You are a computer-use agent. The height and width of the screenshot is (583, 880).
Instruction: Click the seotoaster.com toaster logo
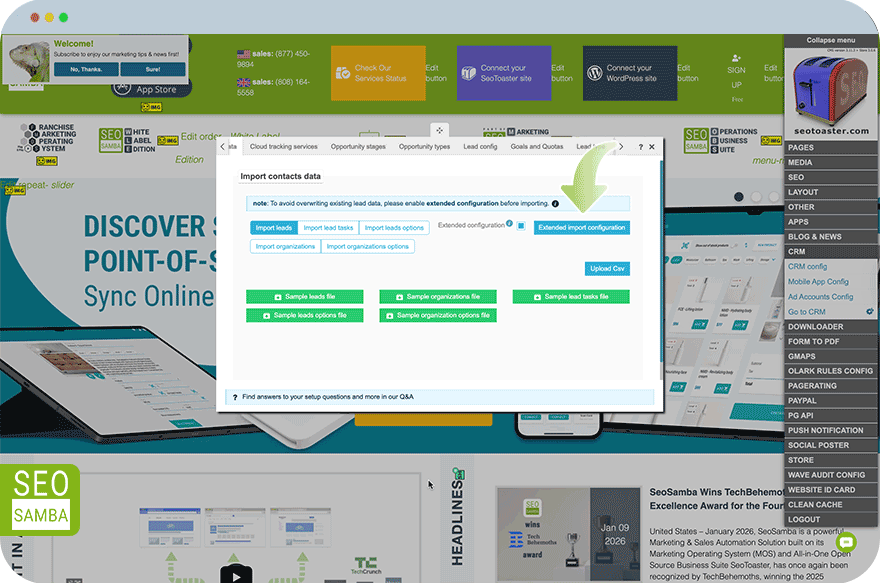click(x=831, y=93)
